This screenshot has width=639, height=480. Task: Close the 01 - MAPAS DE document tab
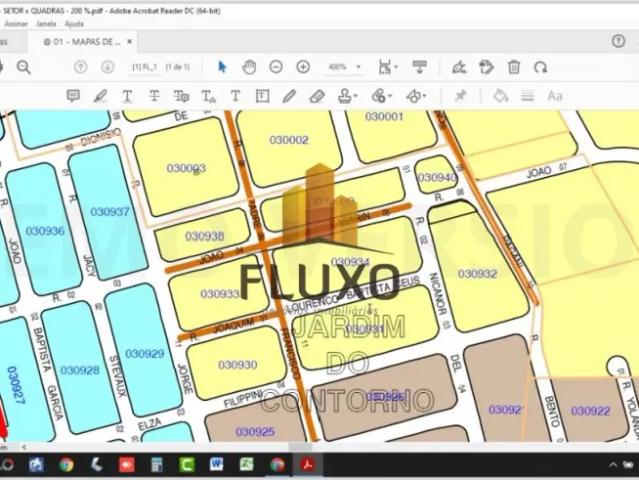[x=130, y=42]
